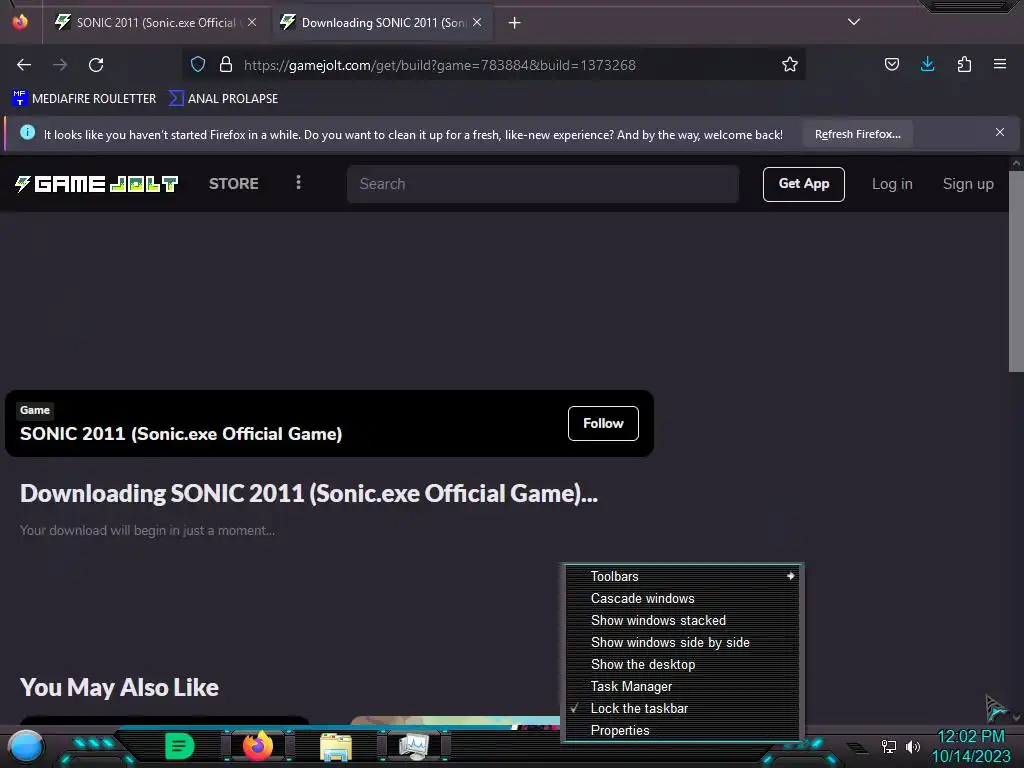Choose Show windows stacked
The height and width of the screenshot is (768, 1024).
684,620
